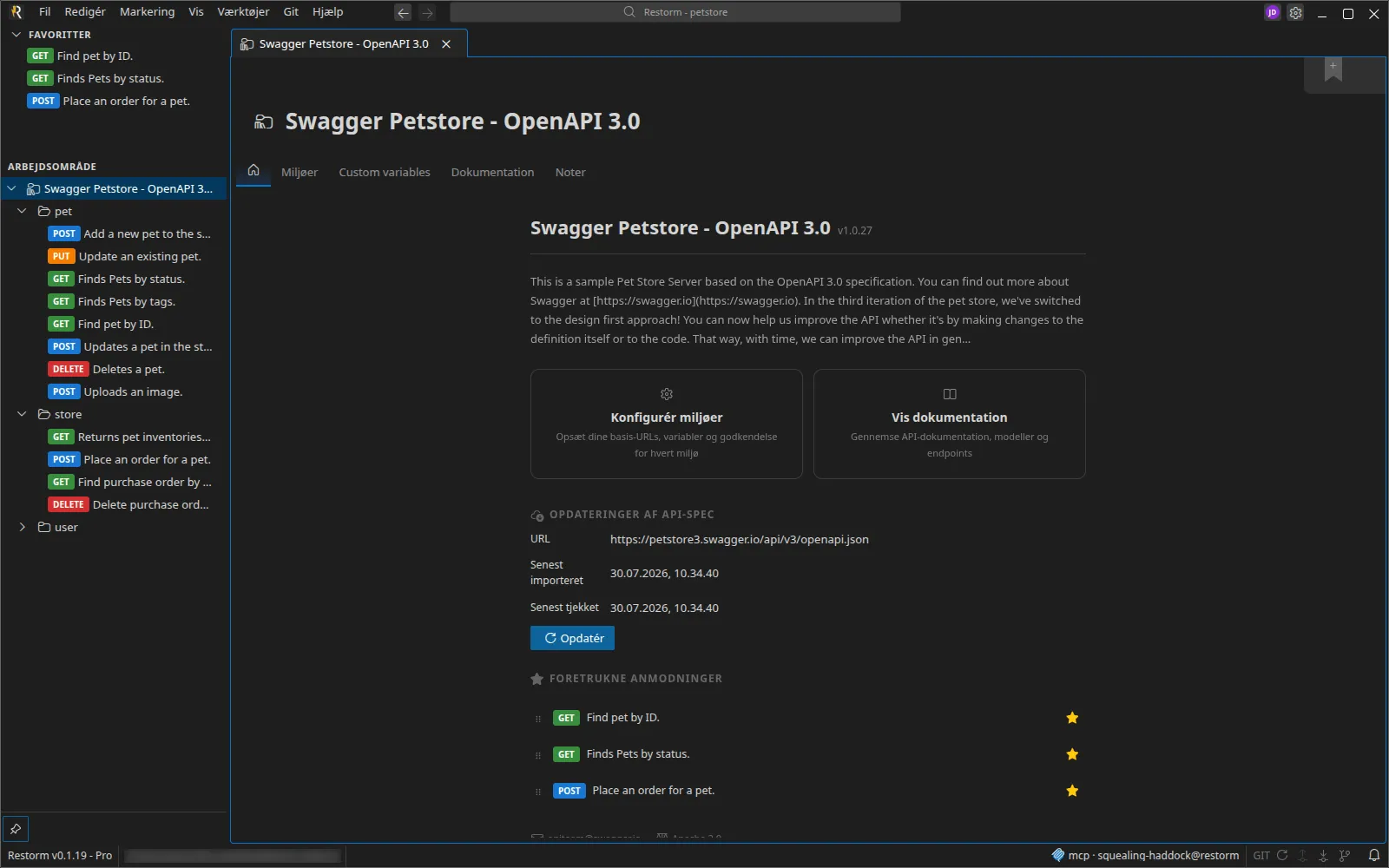Image resolution: width=1389 pixels, height=868 pixels.
Task: Open the home overview tab icon
Action: 253,170
